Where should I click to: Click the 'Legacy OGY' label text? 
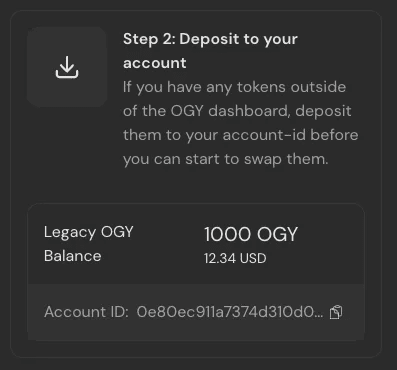[x=89, y=232]
